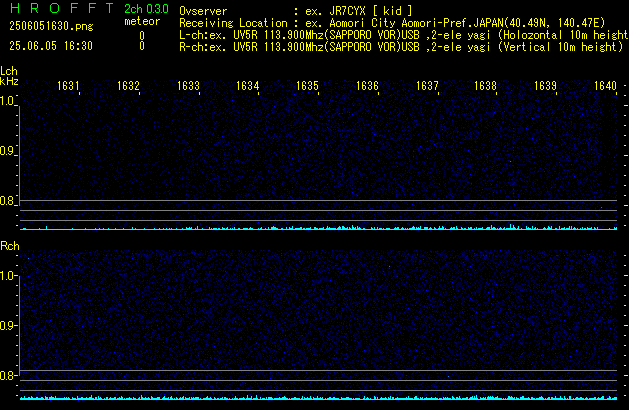629x410 pixels.
Task: Select the 'Lch' channel label
Action: pos(9,71)
